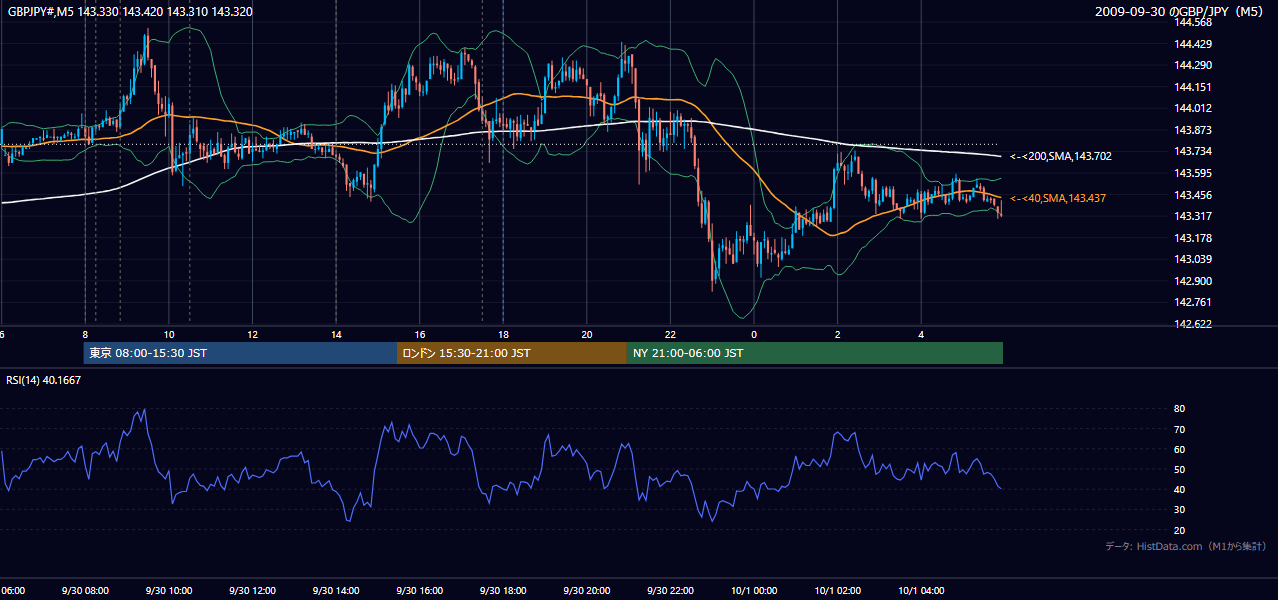Viewport: 1278px width, 600px height.
Task: Click the 40 SMA 143.437 label
Action: click(1058, 198)
